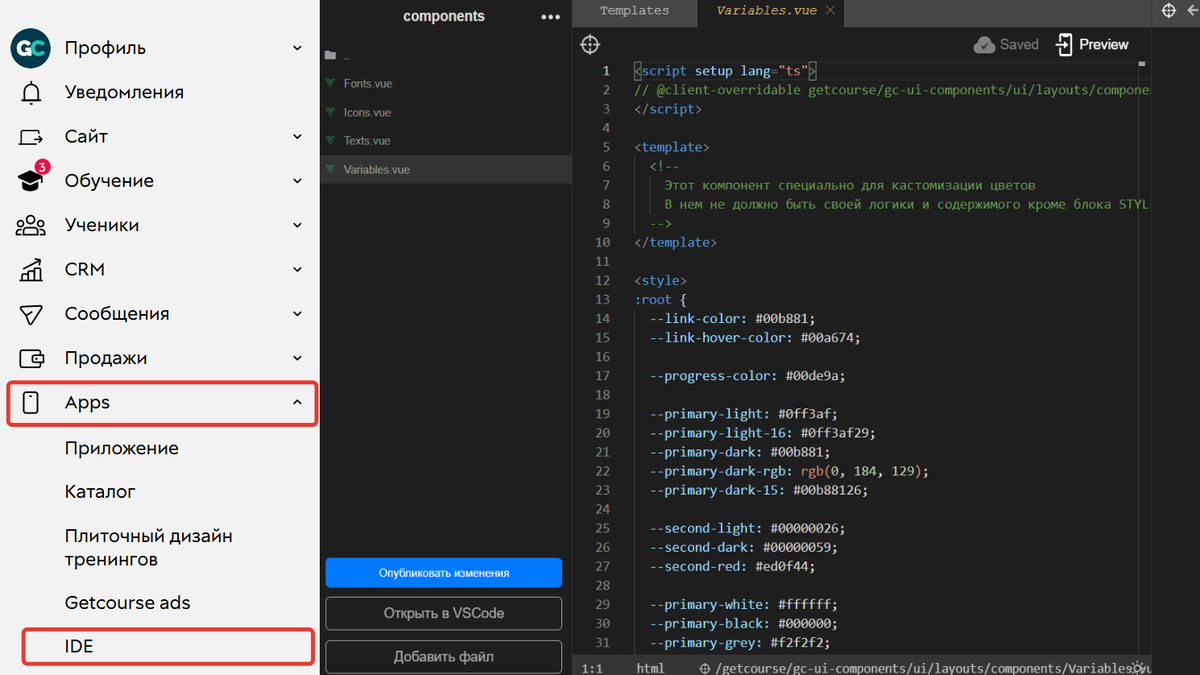Click the crosshair locate icon above line 1
The image size is (1200, 675).
590,45
